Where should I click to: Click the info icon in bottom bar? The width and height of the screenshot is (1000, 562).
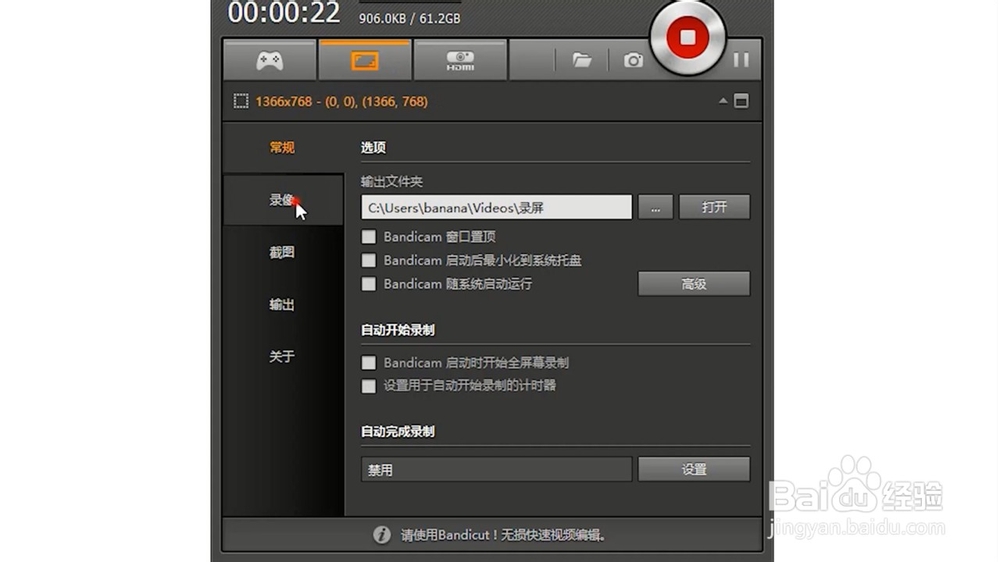381,535
